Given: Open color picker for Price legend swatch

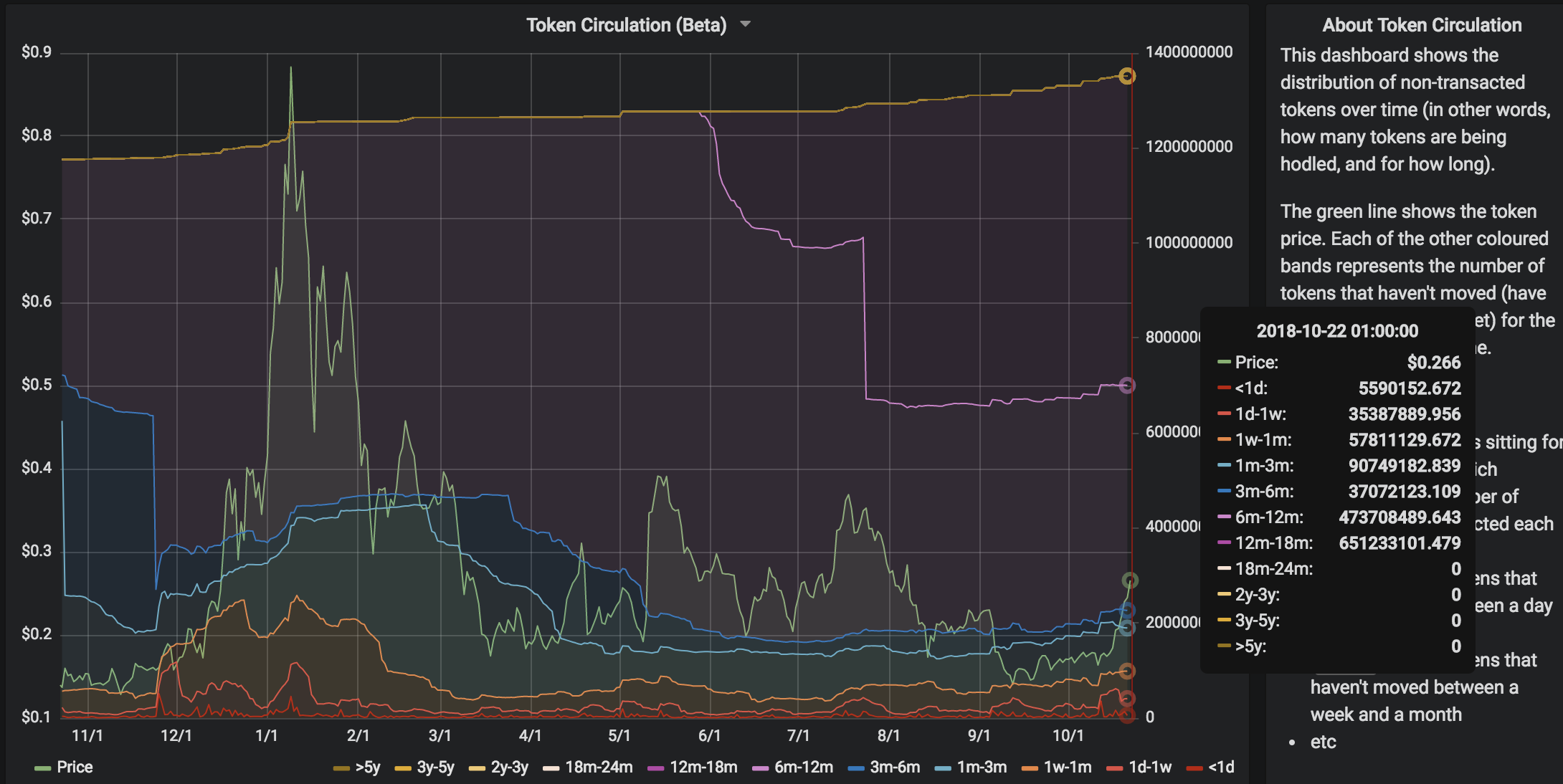Looking at the screenshot, I should (x=42, y=768).
